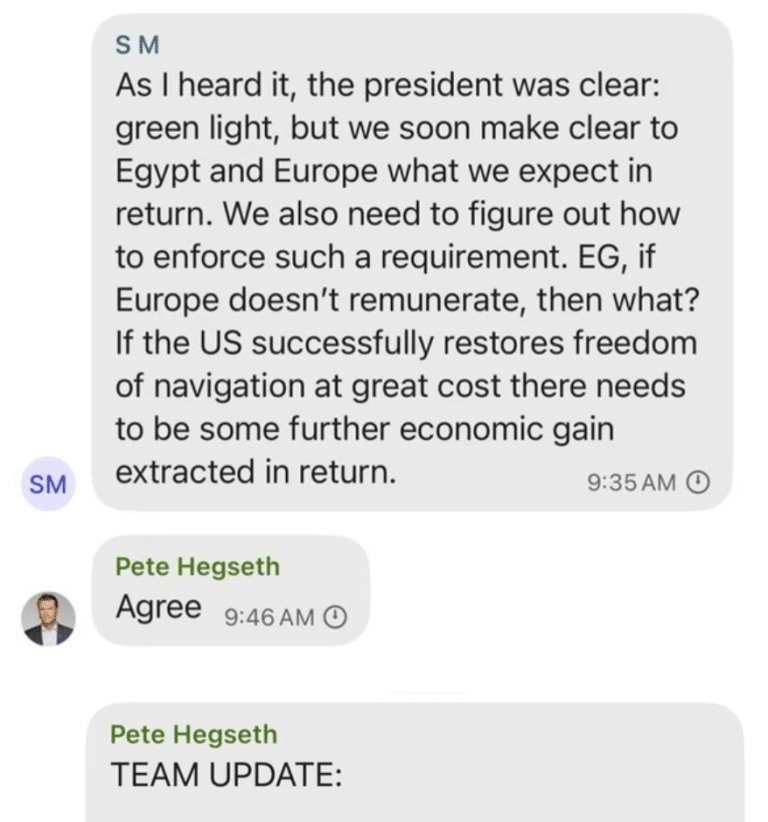
Task: Tap the timer icon beside 9:46 AM
Action: tap(337, 617)
